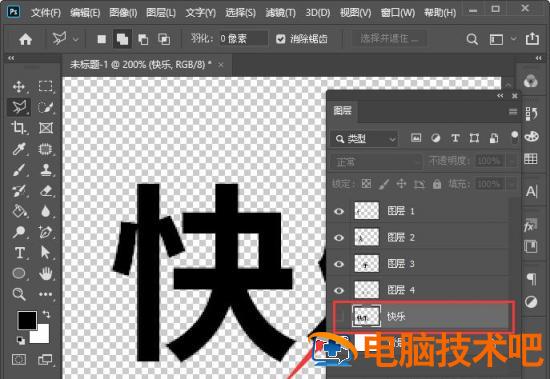Toggle the 消除锯齿 anti-alias checkbox

click(280, 39)
